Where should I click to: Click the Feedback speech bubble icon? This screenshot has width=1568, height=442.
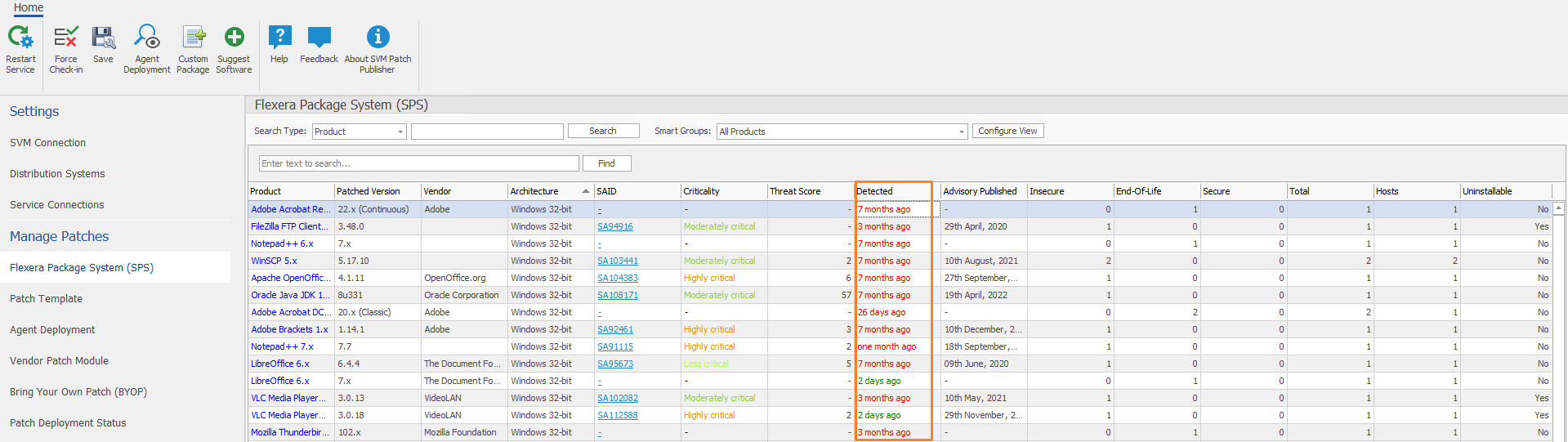[319, 37]
